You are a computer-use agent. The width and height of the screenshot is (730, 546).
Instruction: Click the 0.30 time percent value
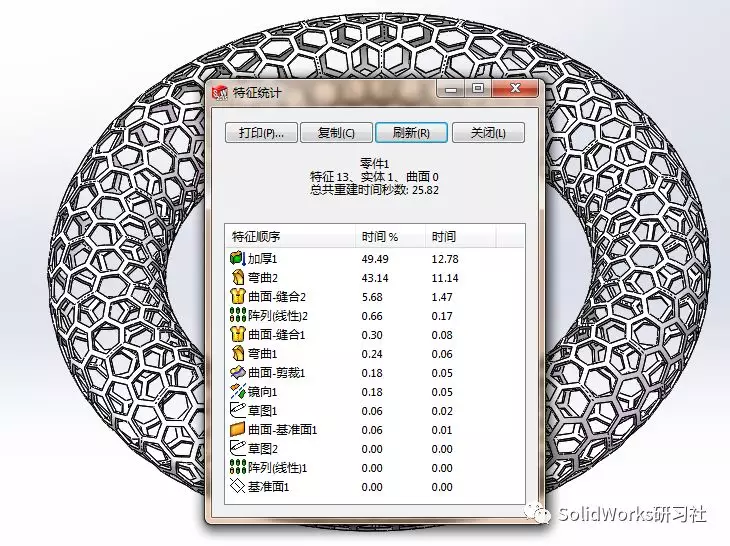372,335
